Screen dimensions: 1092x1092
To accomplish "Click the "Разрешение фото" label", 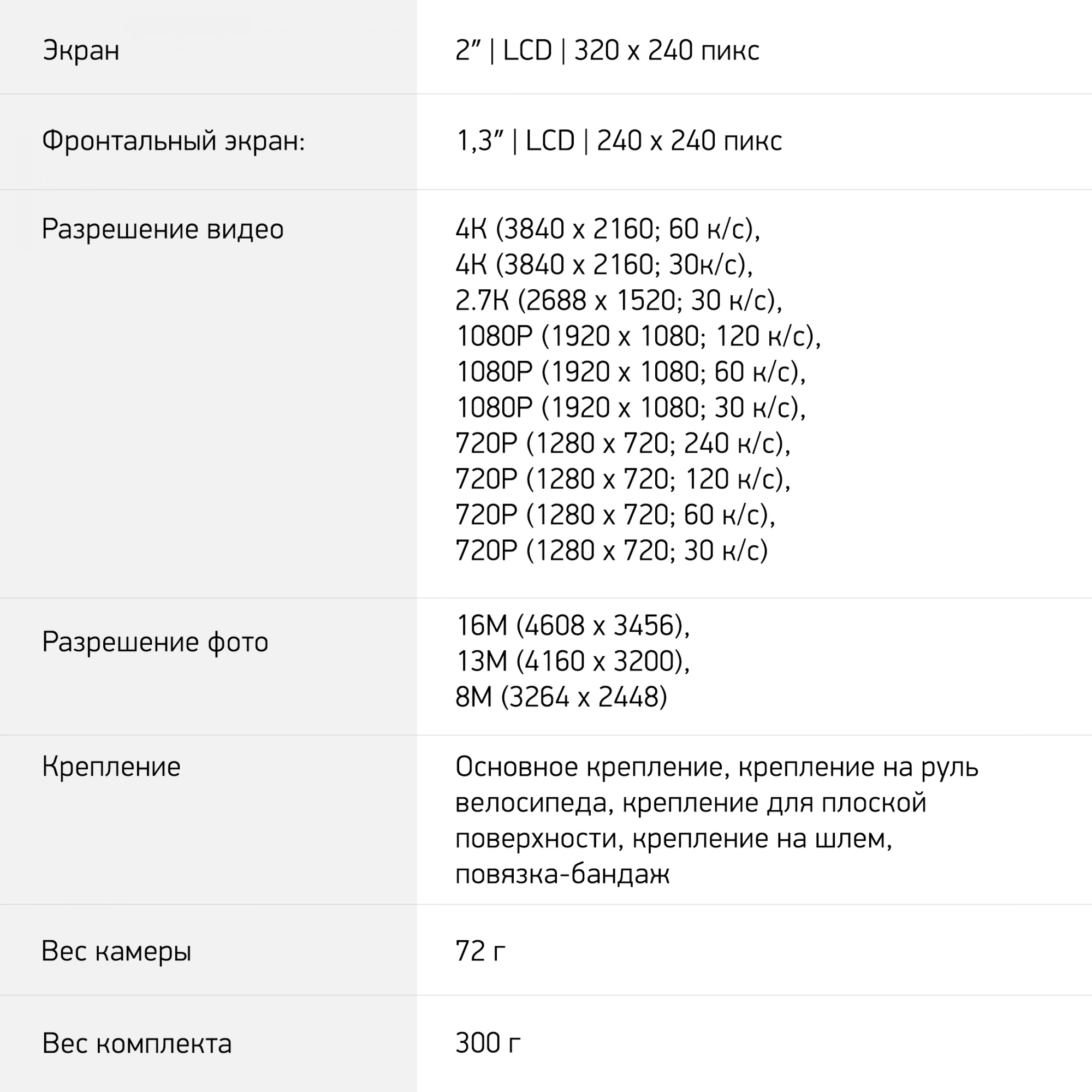I will click(155, 642).
